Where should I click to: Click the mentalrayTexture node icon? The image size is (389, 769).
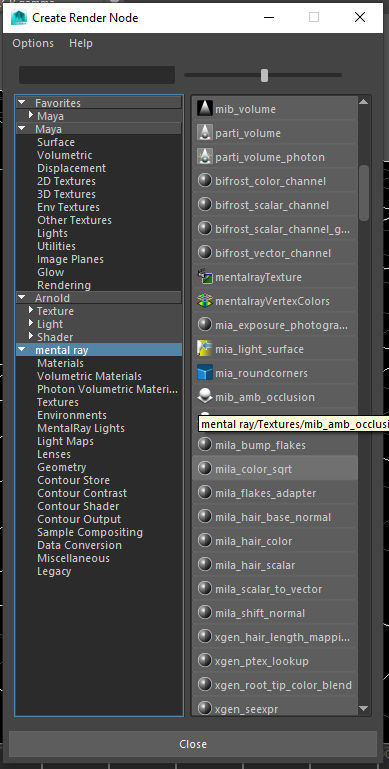[x=205, y=277]
